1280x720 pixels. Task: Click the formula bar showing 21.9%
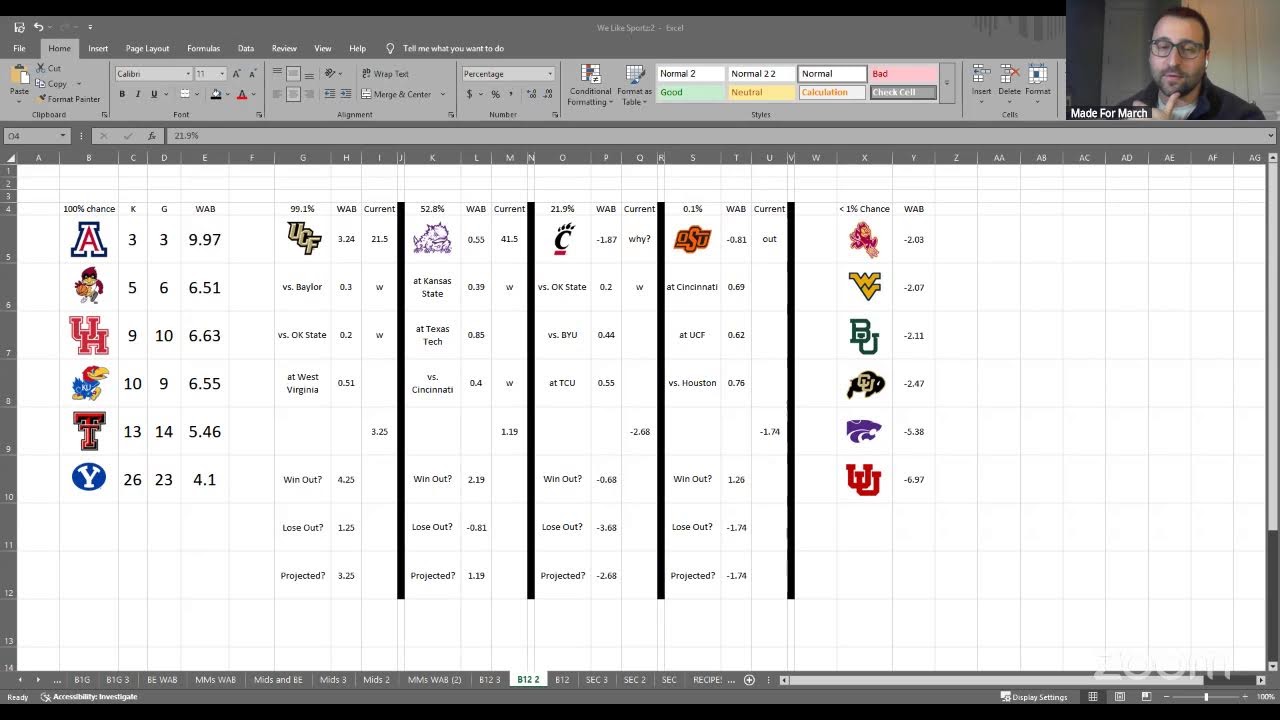pos(718,136)
